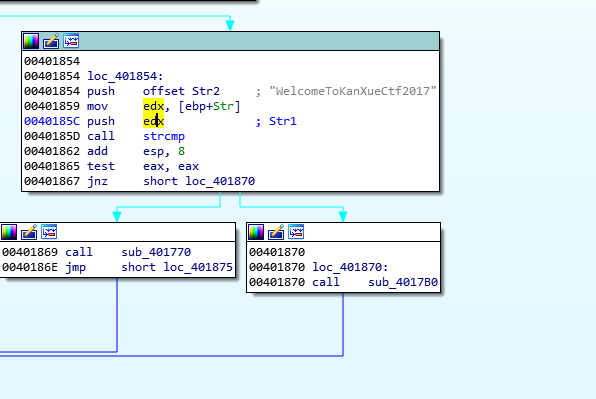Select loc_401870: label in right block
This screenshot has height=399, width=596.
click(350, 267)
